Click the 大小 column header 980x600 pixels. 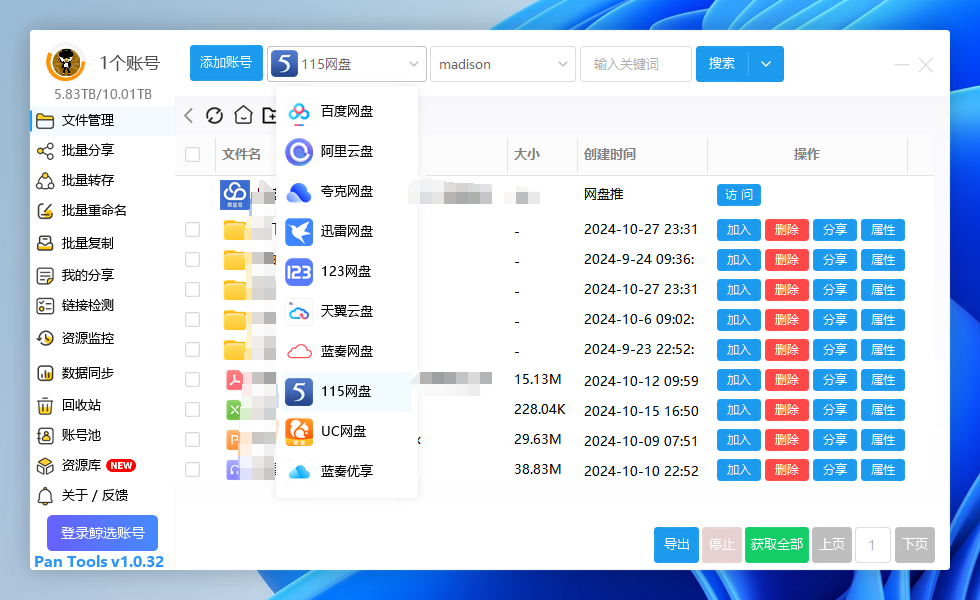point(527,154)
